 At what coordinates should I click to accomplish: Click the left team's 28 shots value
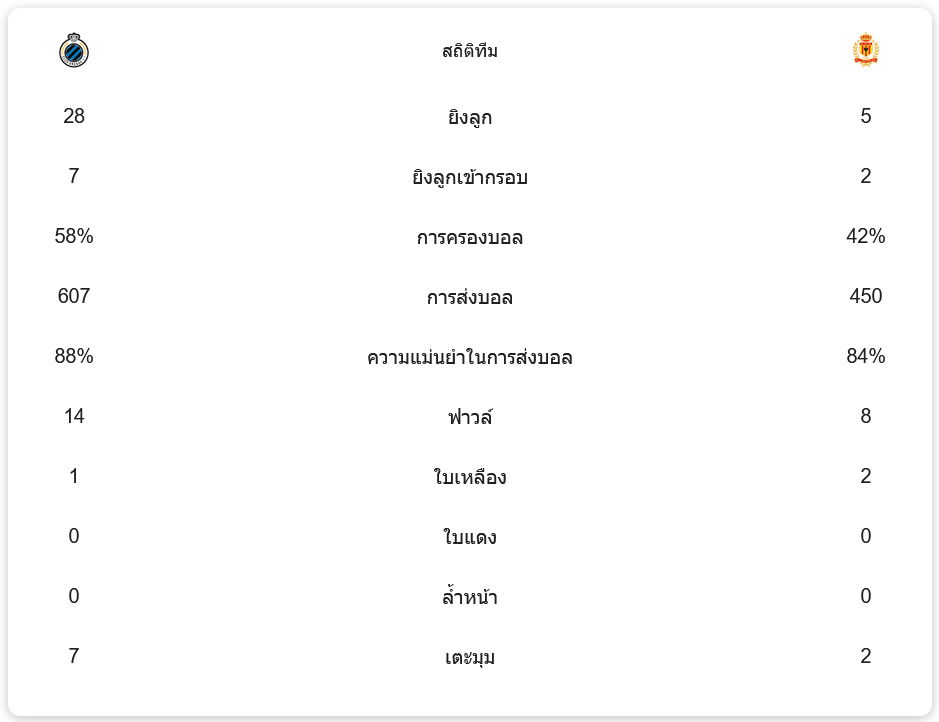pos(74,116)
